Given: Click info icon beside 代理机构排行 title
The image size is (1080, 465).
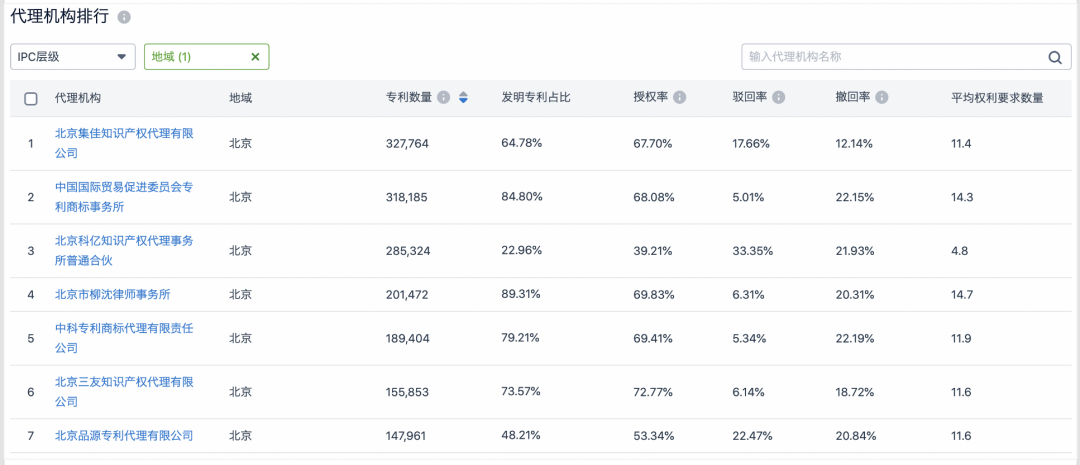Looking at the screenshot, I should [x=124, y=18].
